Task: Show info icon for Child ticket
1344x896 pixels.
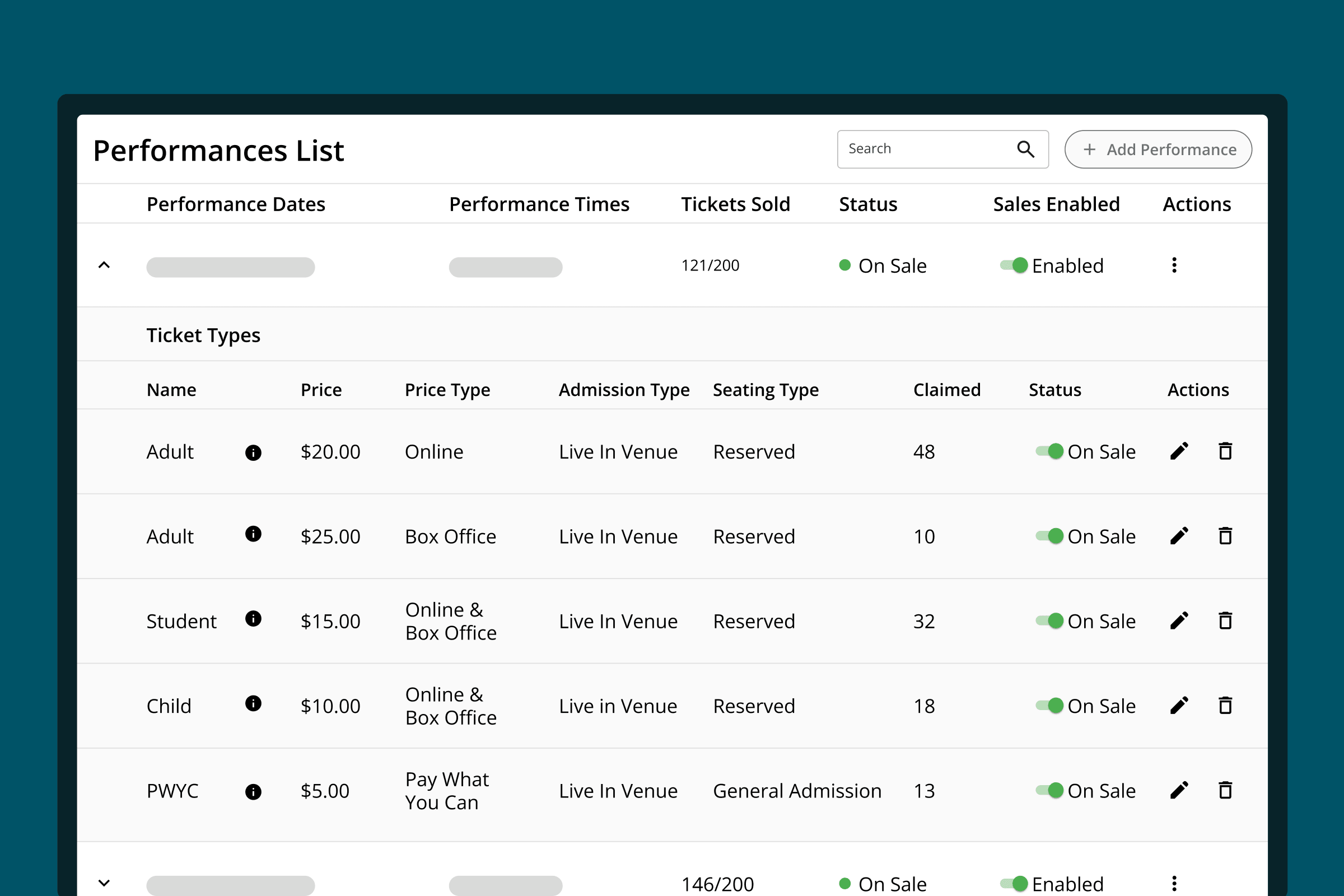Action: (x=253, y=703)
